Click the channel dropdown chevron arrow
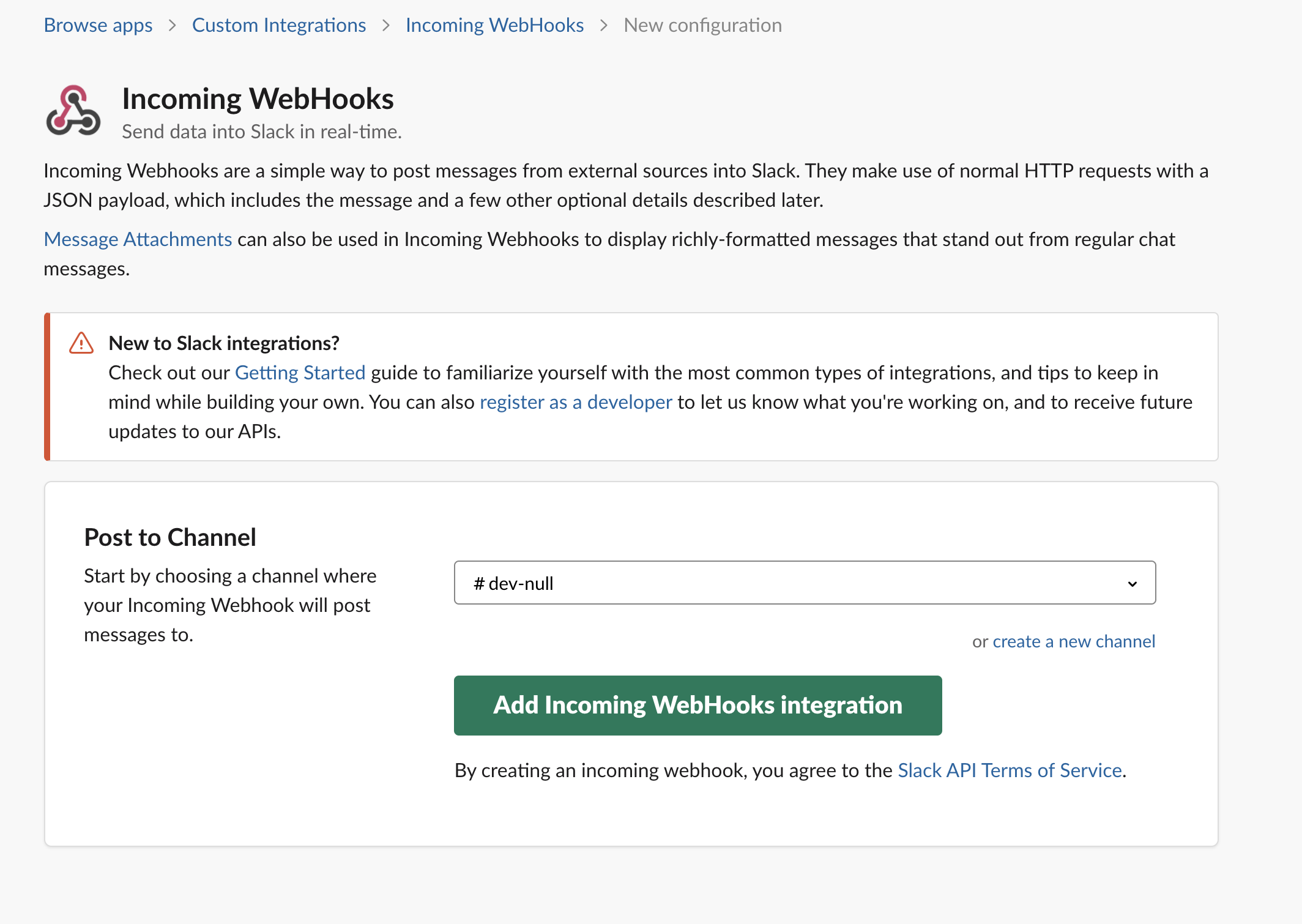Image resolution: width=1302 pixels, height=924 pixels. (x=1133, y=584)
